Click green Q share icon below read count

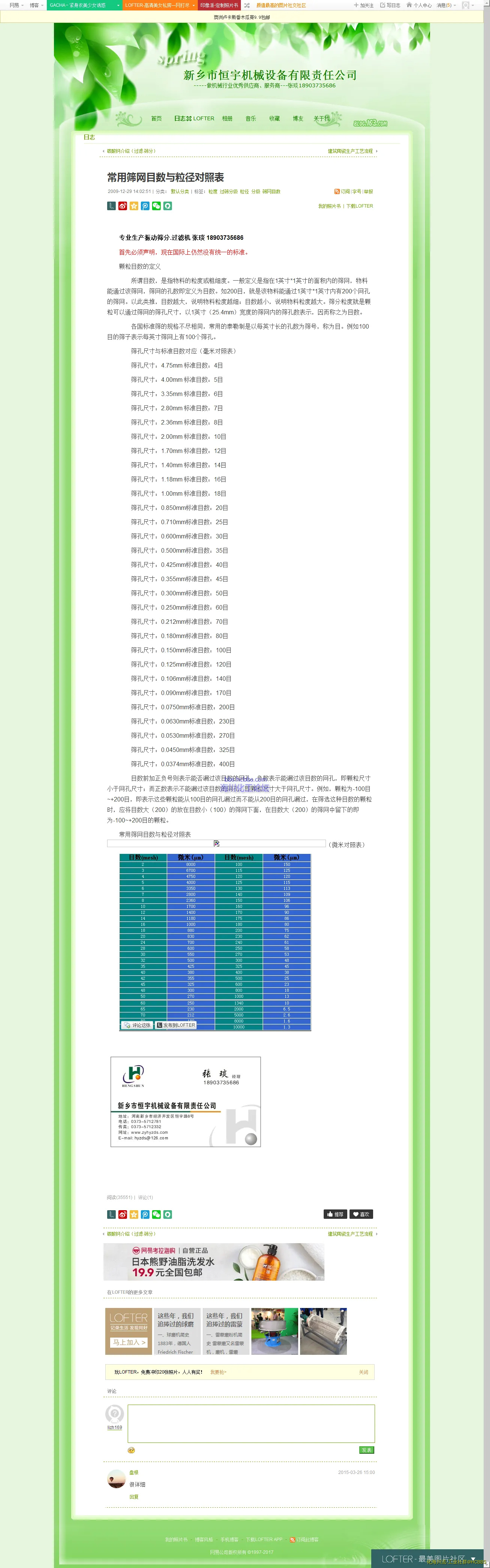(x=167, y=1214)
